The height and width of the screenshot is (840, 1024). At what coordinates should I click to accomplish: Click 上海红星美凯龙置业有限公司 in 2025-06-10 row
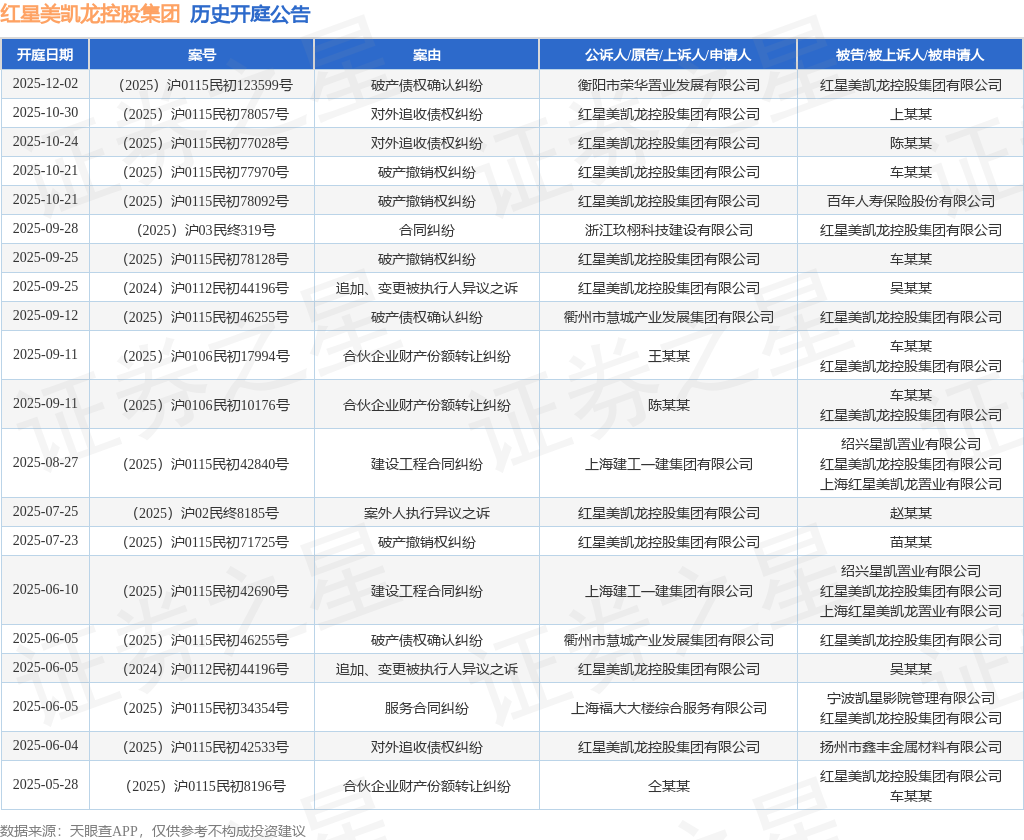910,611
